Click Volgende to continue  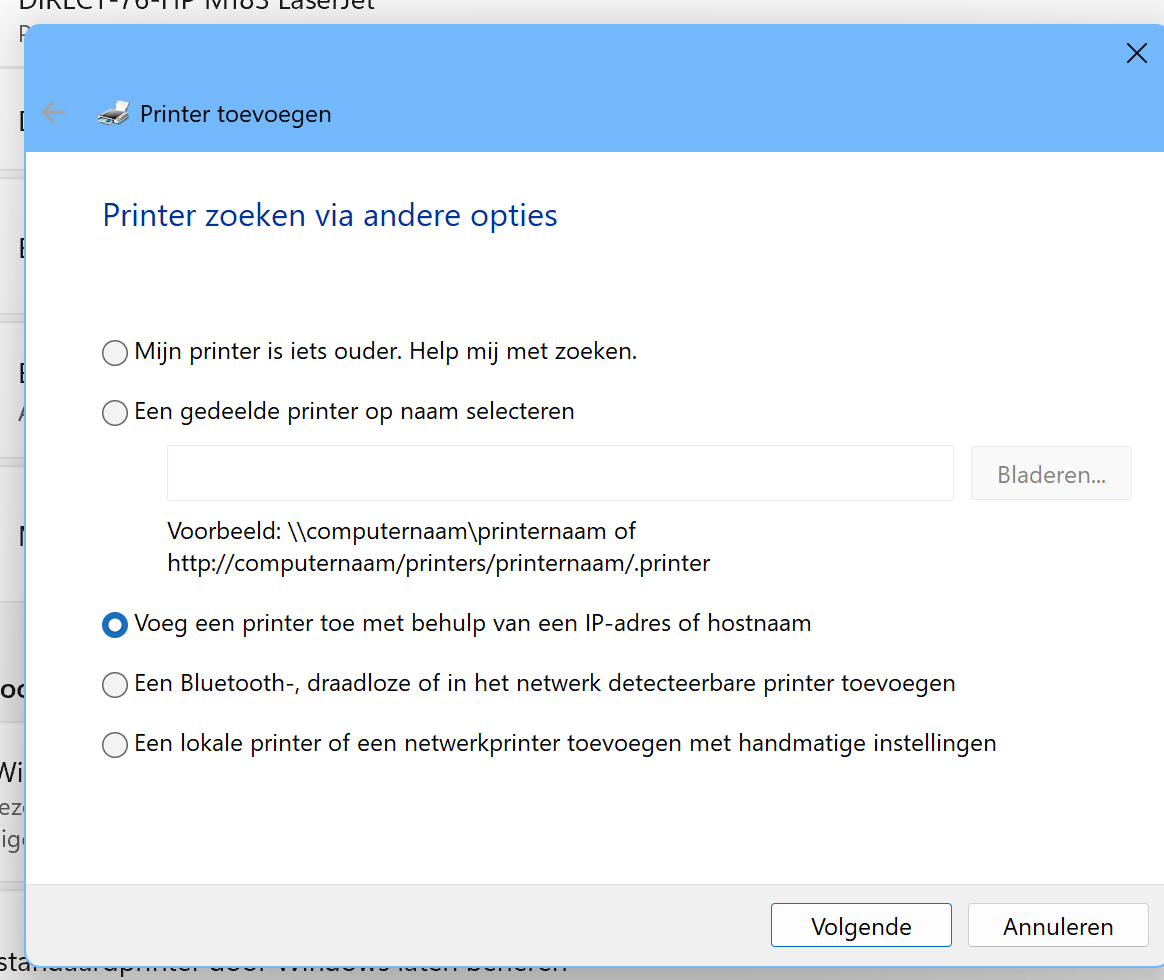860,926
